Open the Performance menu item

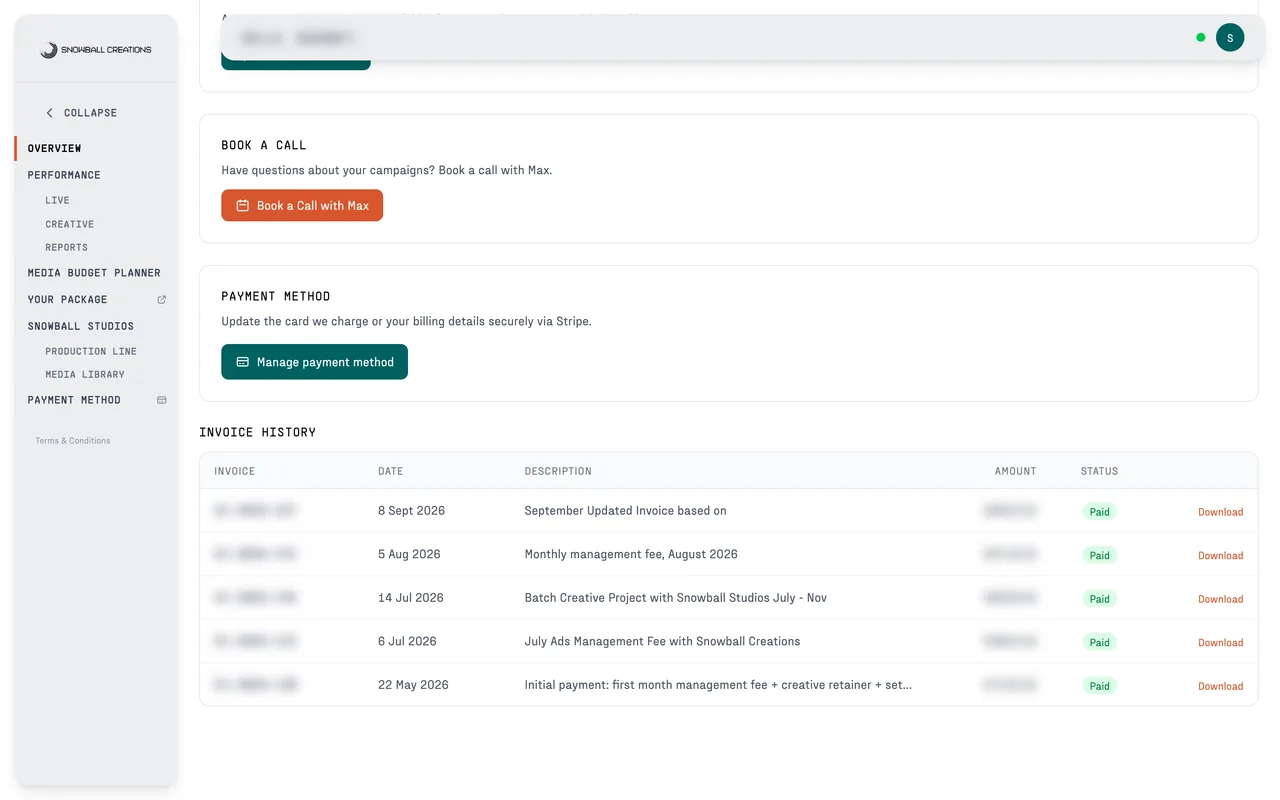tap(64, 175)
